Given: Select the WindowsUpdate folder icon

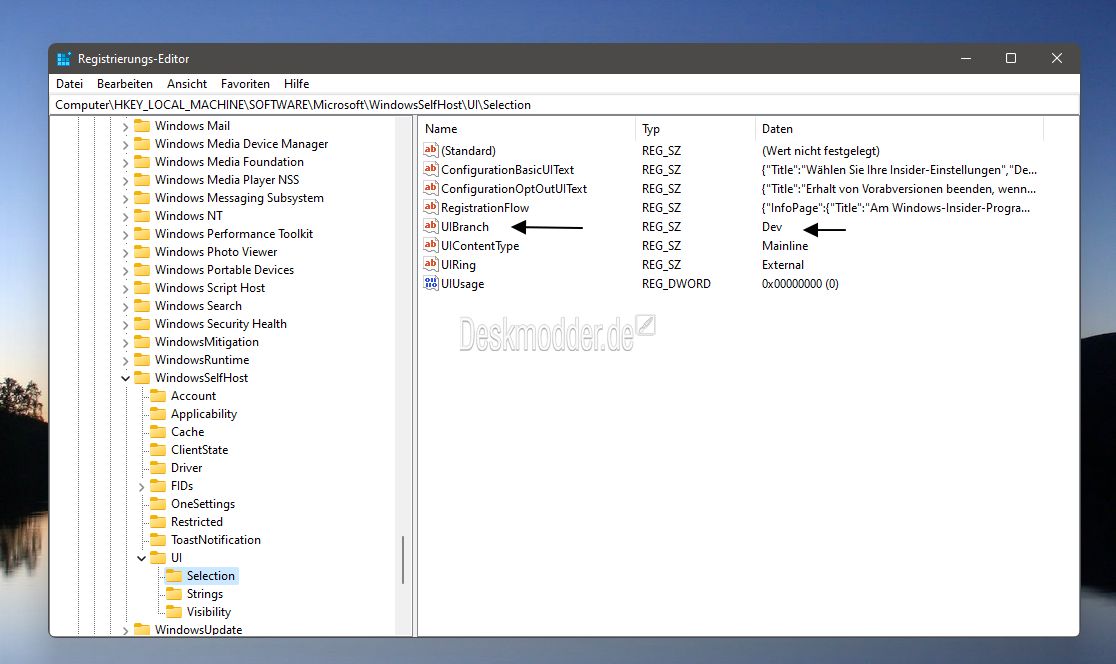Looking at the screenshot, I should 142,629.
